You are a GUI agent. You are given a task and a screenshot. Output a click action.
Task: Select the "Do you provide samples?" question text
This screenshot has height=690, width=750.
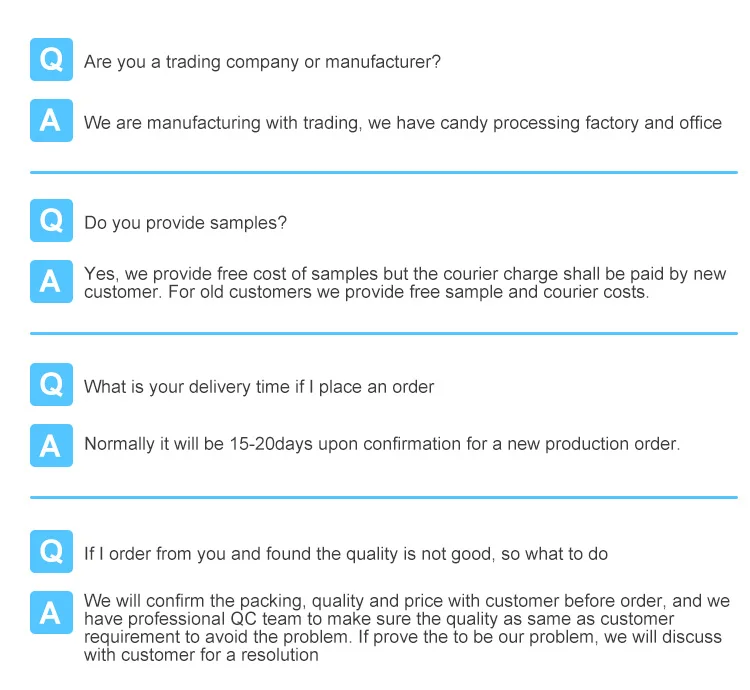pos(185,223)
